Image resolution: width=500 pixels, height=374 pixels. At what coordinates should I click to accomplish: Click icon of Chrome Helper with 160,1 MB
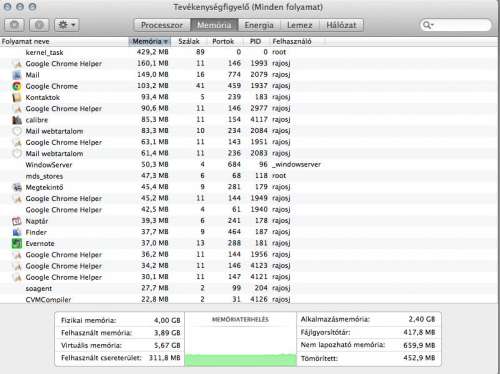pos(17,63)
